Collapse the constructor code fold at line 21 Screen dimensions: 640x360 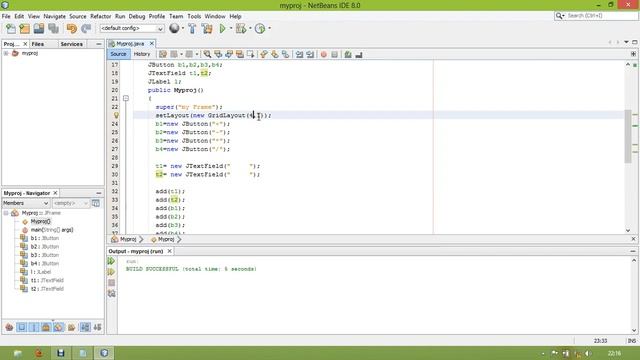126,98
